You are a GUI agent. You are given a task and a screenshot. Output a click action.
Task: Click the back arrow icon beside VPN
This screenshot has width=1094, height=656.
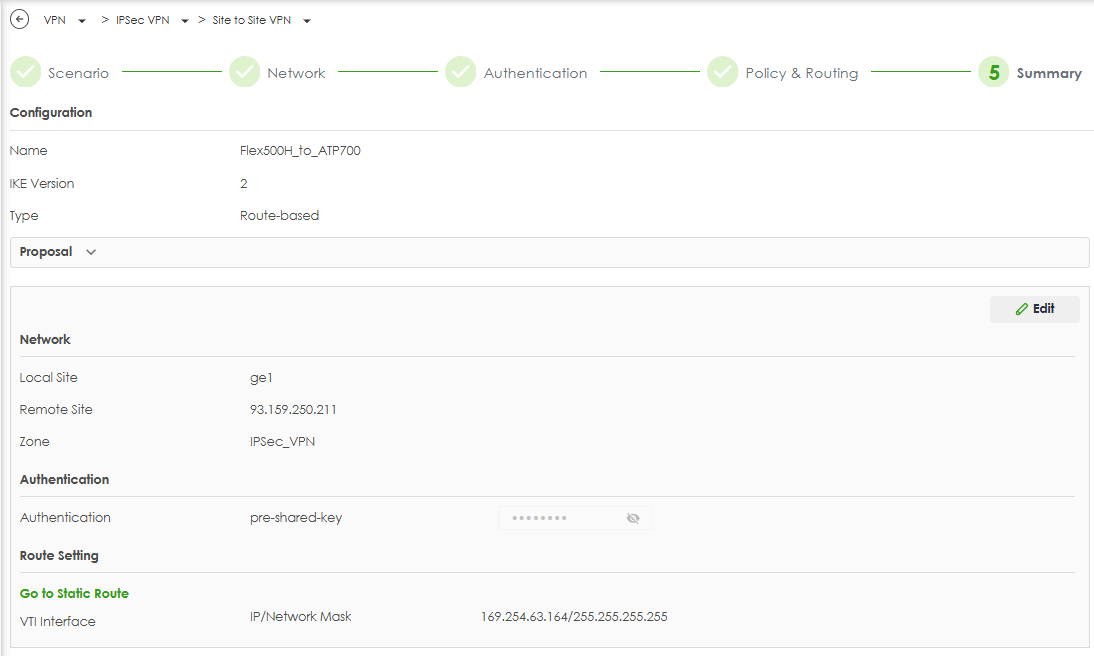pos(19,20)
